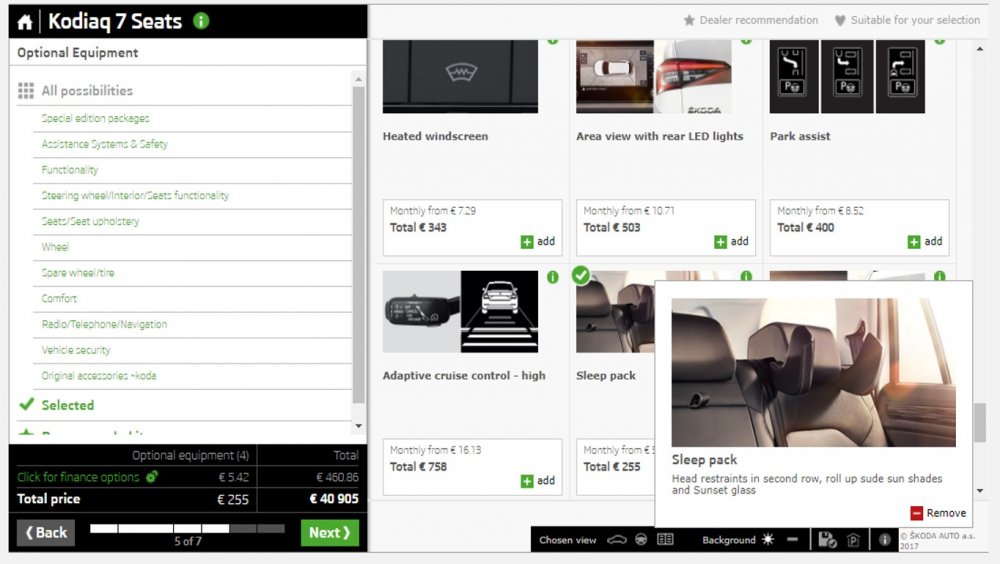Set bright sun background icon

[768, 540]
